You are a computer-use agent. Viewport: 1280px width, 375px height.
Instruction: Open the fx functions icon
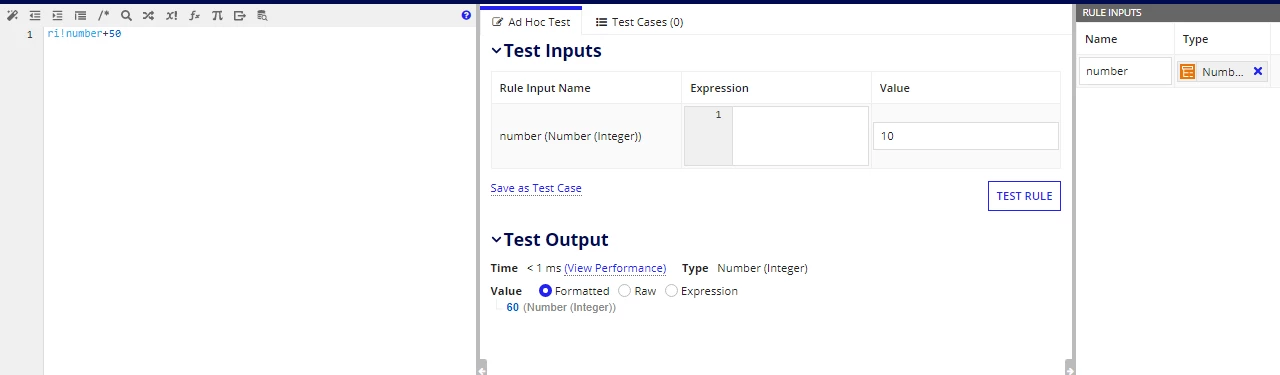point(195,16)
